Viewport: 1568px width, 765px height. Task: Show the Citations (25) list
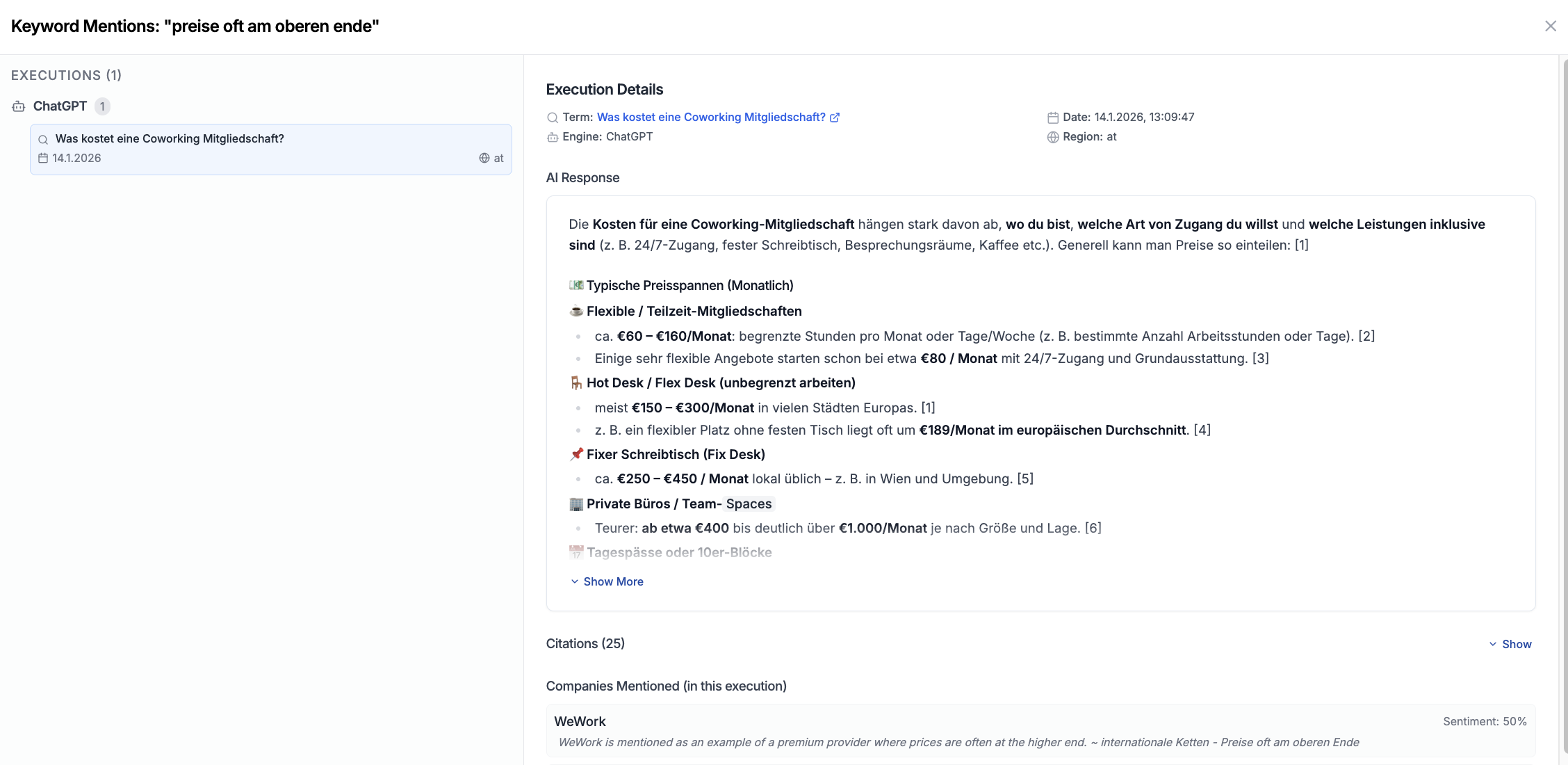click(x=1510, y=644)
